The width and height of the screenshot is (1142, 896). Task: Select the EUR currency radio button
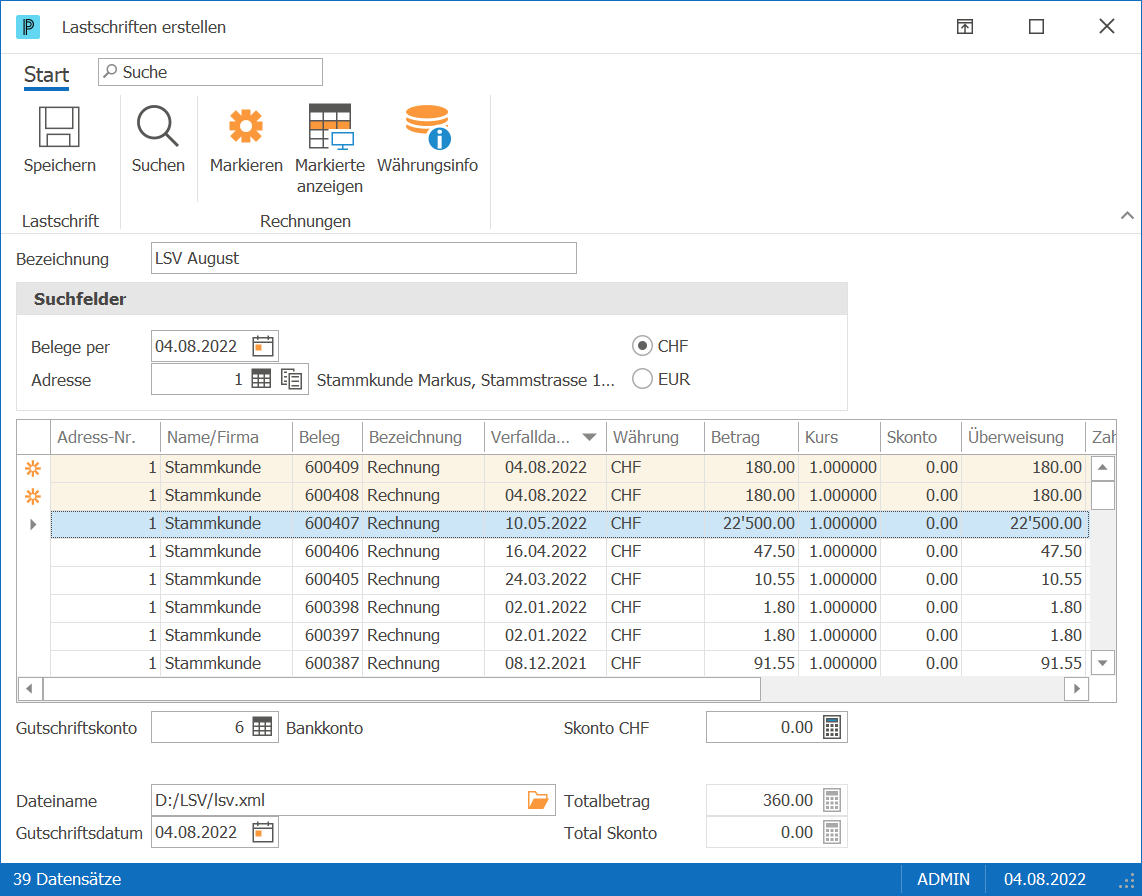pyautogui.click(x=642, y=379)
